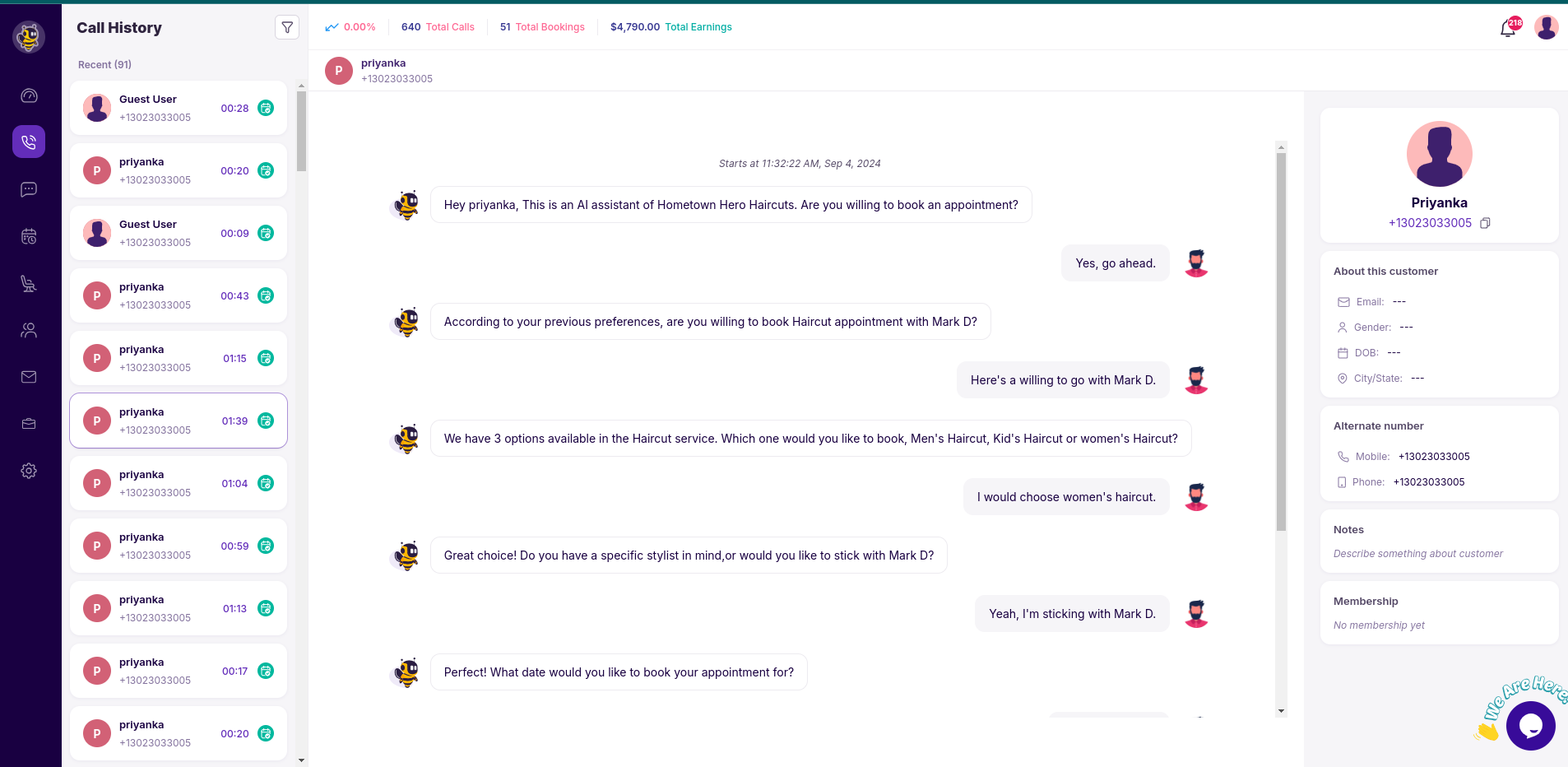
Task: Copy Priyanka's phone number
Action: coord(1485,223)
